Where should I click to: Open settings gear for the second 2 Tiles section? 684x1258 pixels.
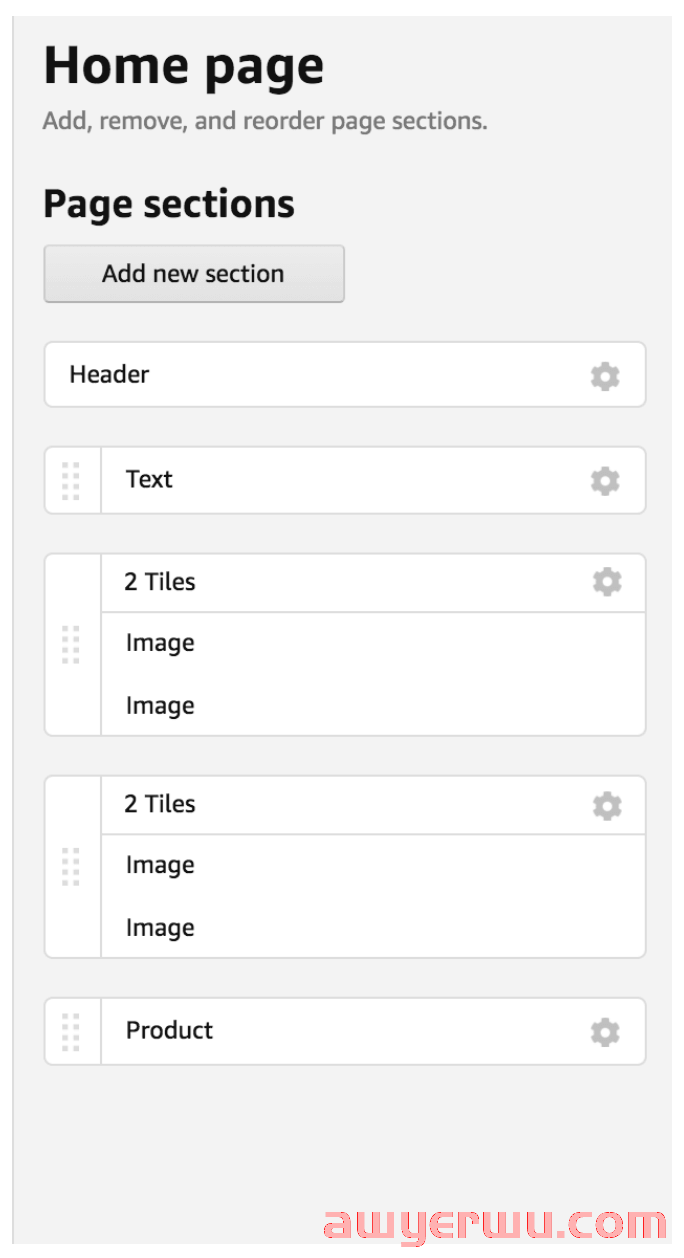[607, 805]
